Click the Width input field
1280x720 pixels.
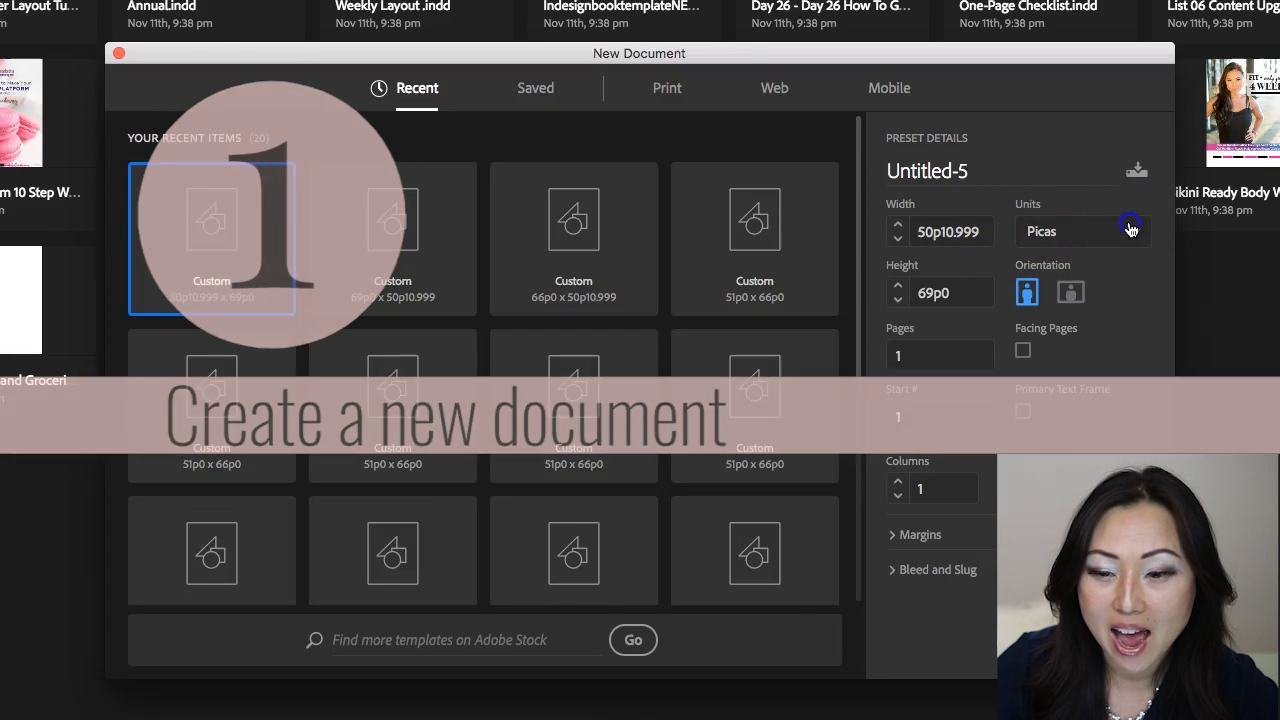[x=950, y=232]
